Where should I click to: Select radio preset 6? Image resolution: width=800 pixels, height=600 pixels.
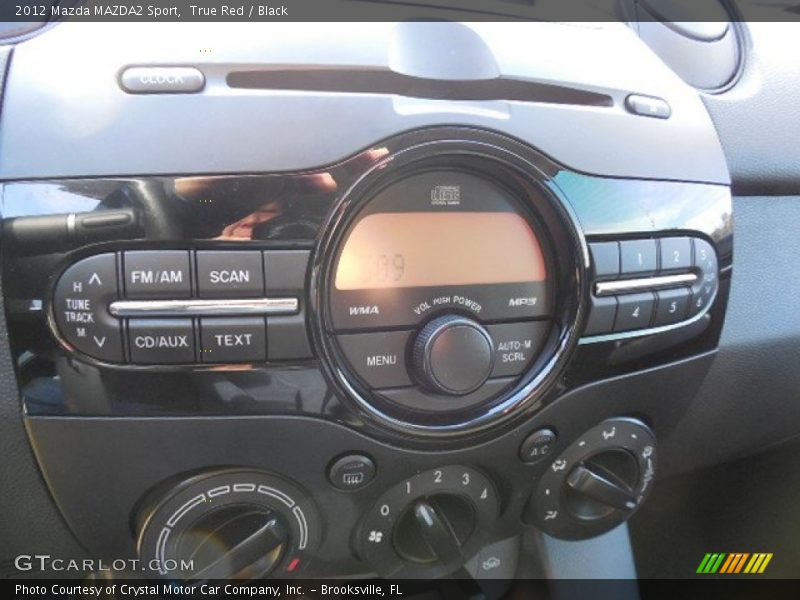tap(700, 301)
